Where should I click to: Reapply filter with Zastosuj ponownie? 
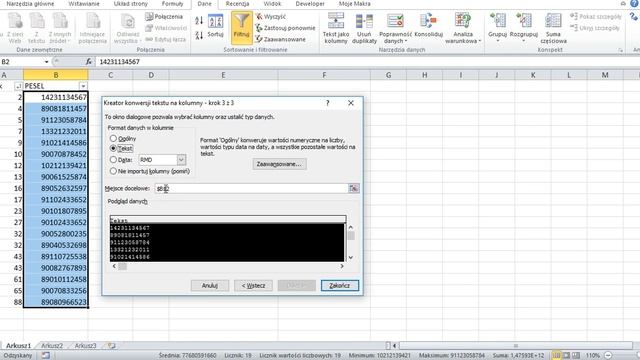click(285, 28)
